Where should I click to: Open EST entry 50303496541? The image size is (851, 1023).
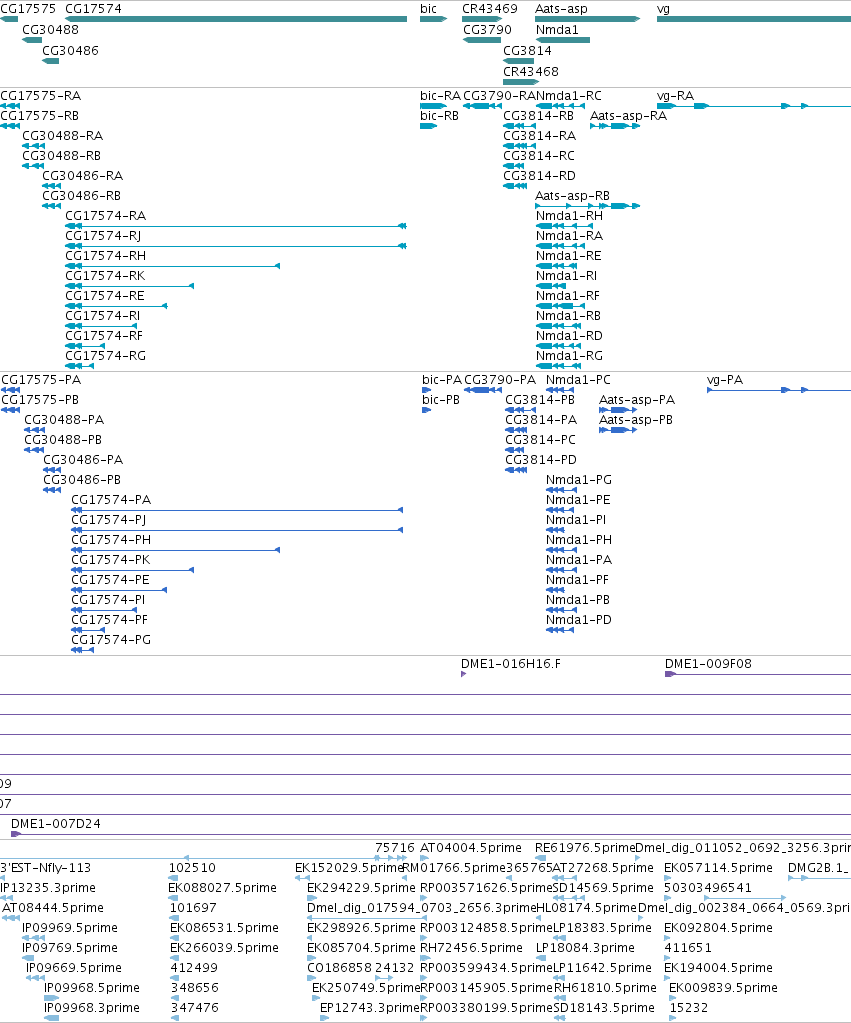point(707,888)
